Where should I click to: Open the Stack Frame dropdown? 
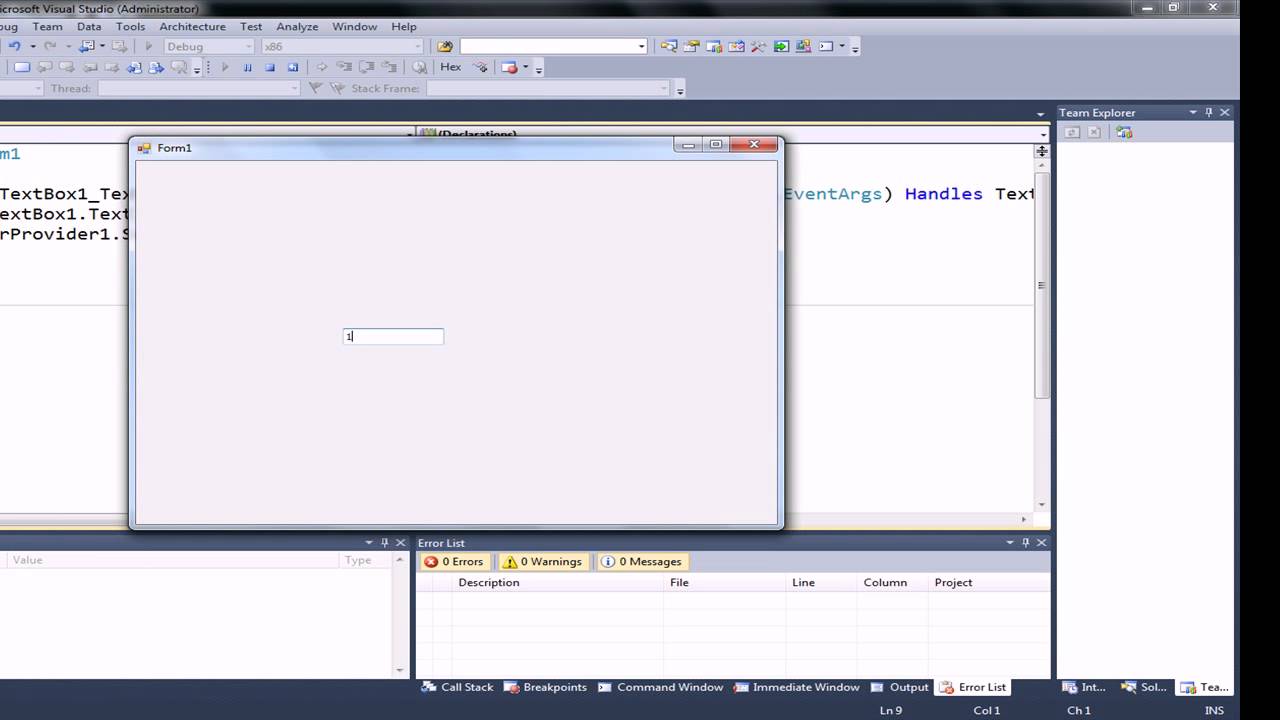click(x=663, y=88)
